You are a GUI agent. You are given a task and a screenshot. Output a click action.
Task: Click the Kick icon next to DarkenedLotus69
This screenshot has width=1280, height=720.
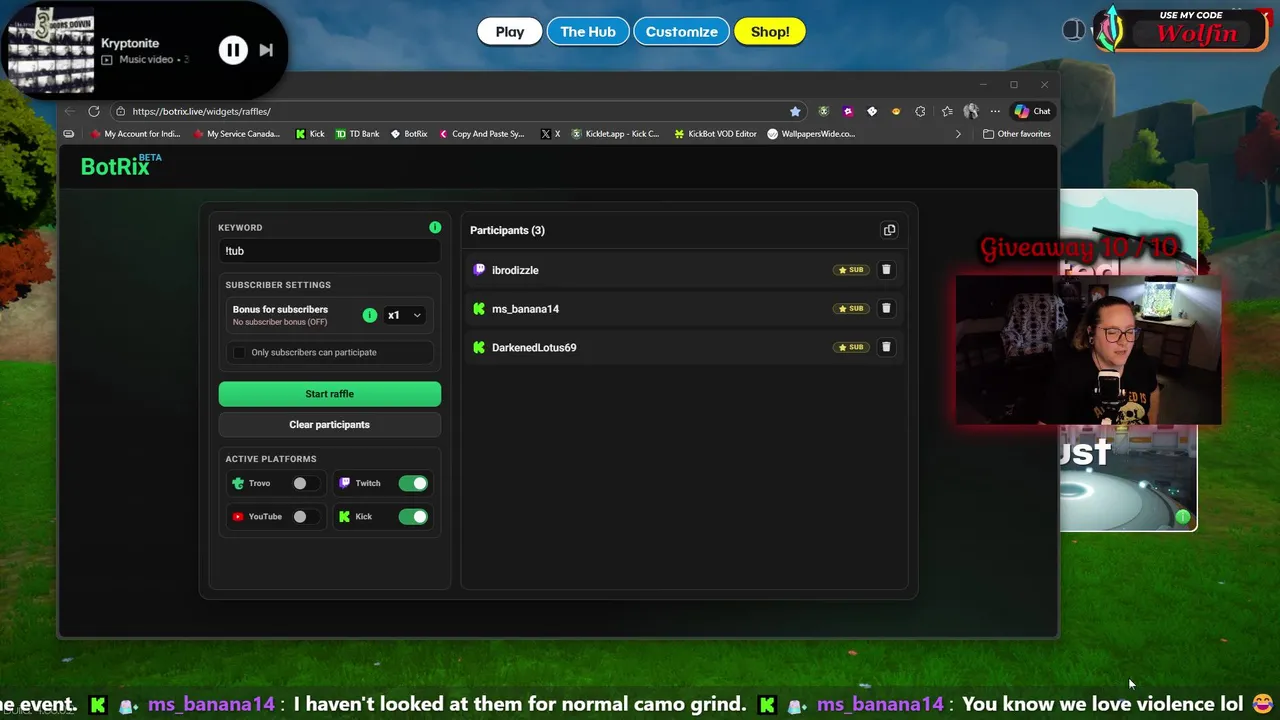(x=479, y=348)
